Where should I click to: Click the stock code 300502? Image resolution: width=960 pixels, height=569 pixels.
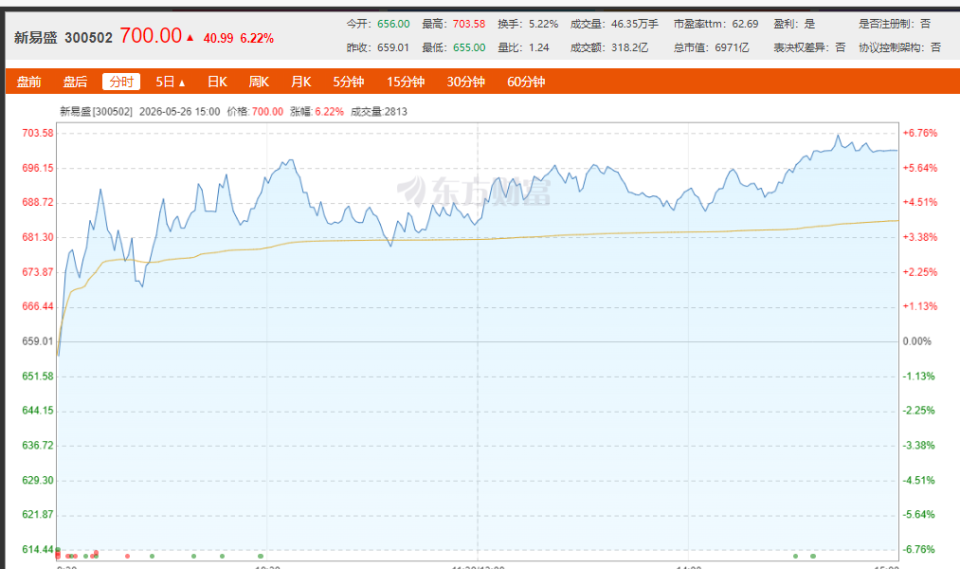click(88, 37)
